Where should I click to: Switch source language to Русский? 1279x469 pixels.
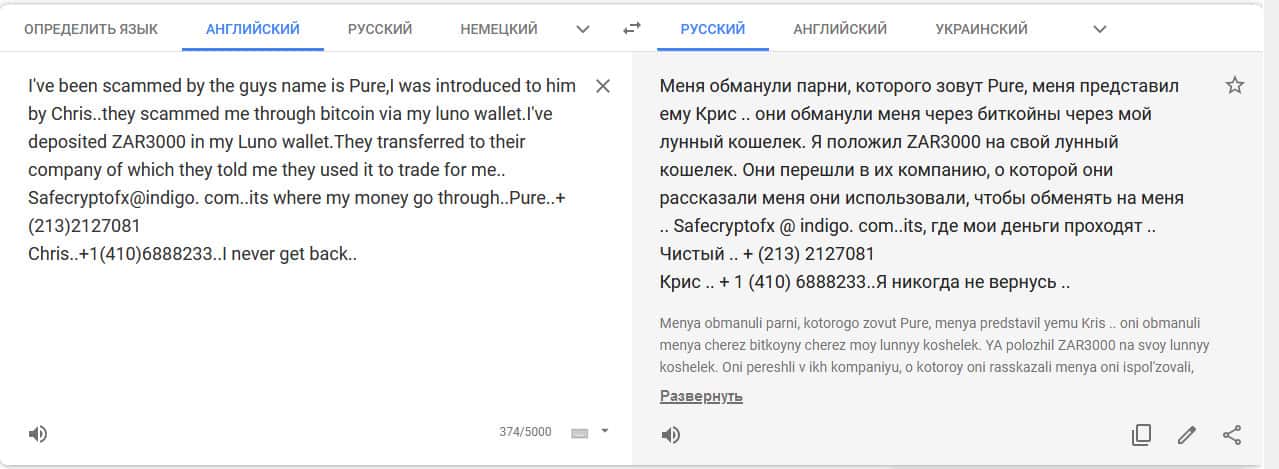point(380,29)
